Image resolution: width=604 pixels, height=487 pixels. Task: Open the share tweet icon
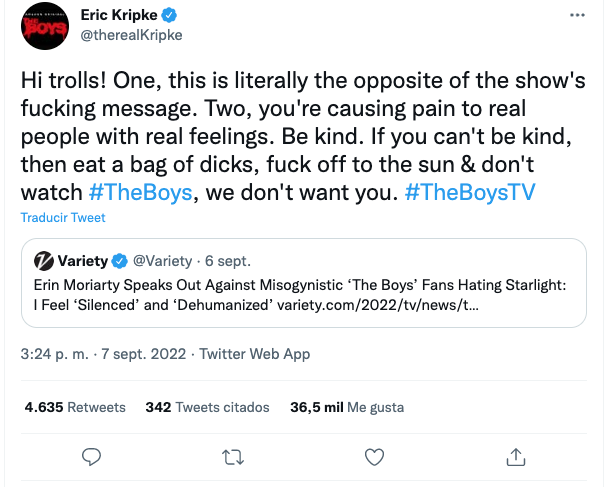516,457
